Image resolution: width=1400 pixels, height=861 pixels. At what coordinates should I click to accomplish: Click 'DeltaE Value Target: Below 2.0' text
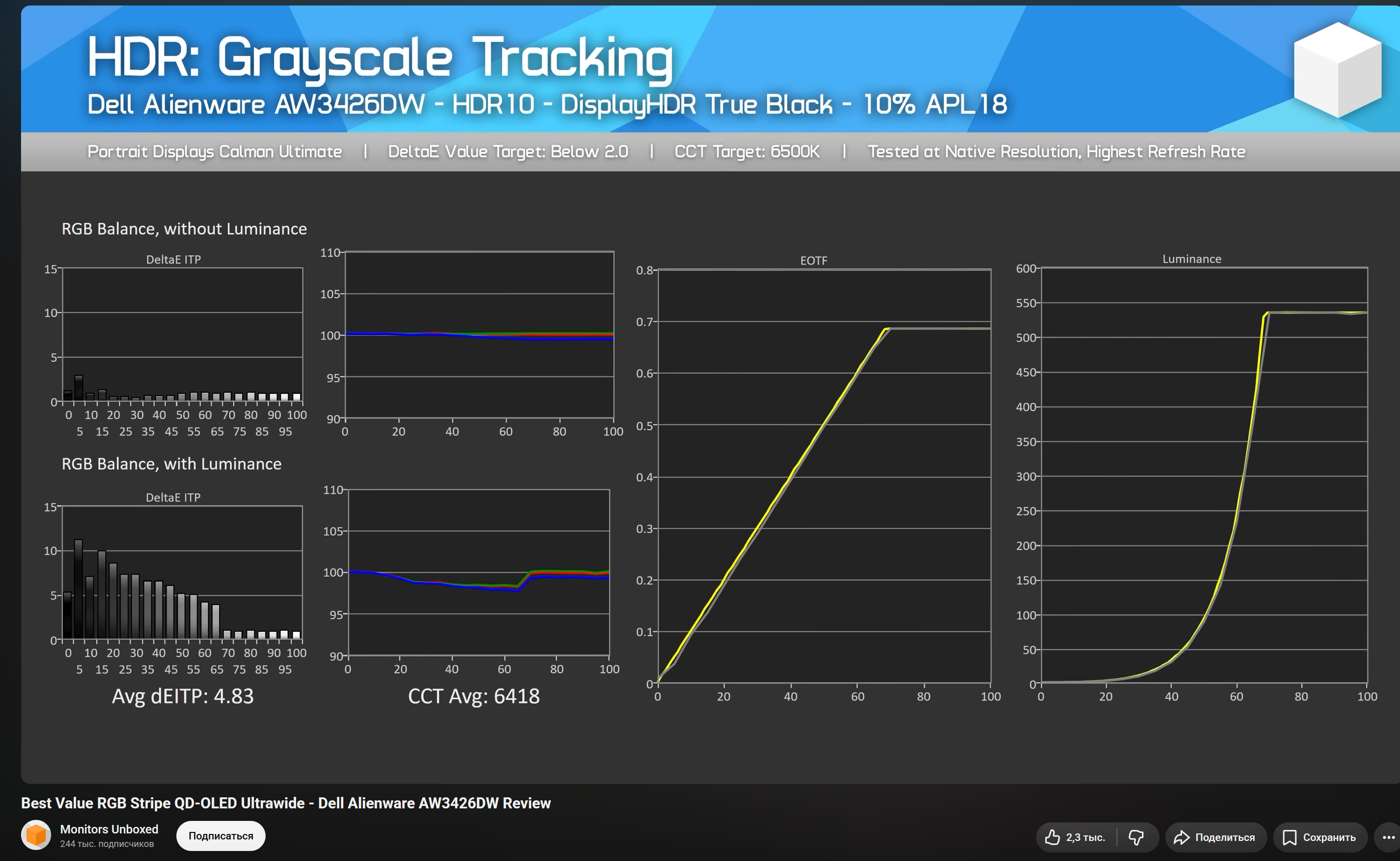508,151
